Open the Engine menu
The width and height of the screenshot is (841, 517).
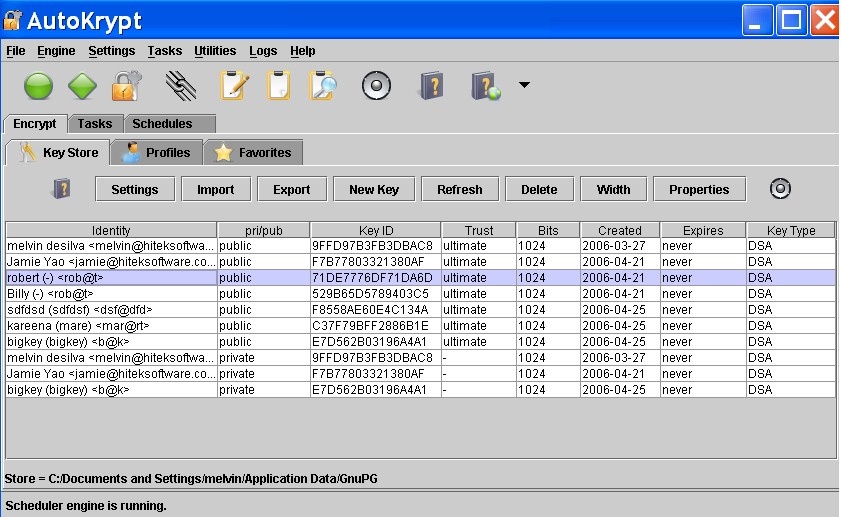click(x=56, y=51)
